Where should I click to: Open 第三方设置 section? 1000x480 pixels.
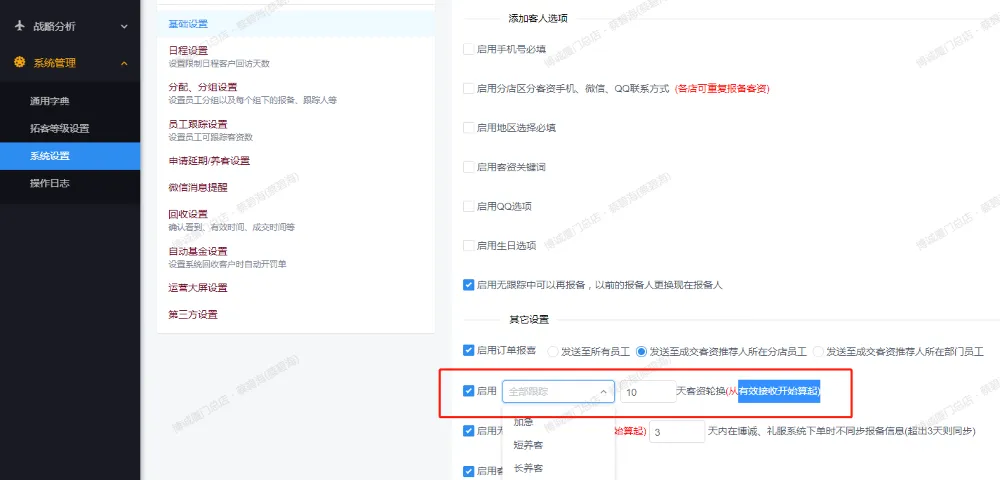point(193,314)
